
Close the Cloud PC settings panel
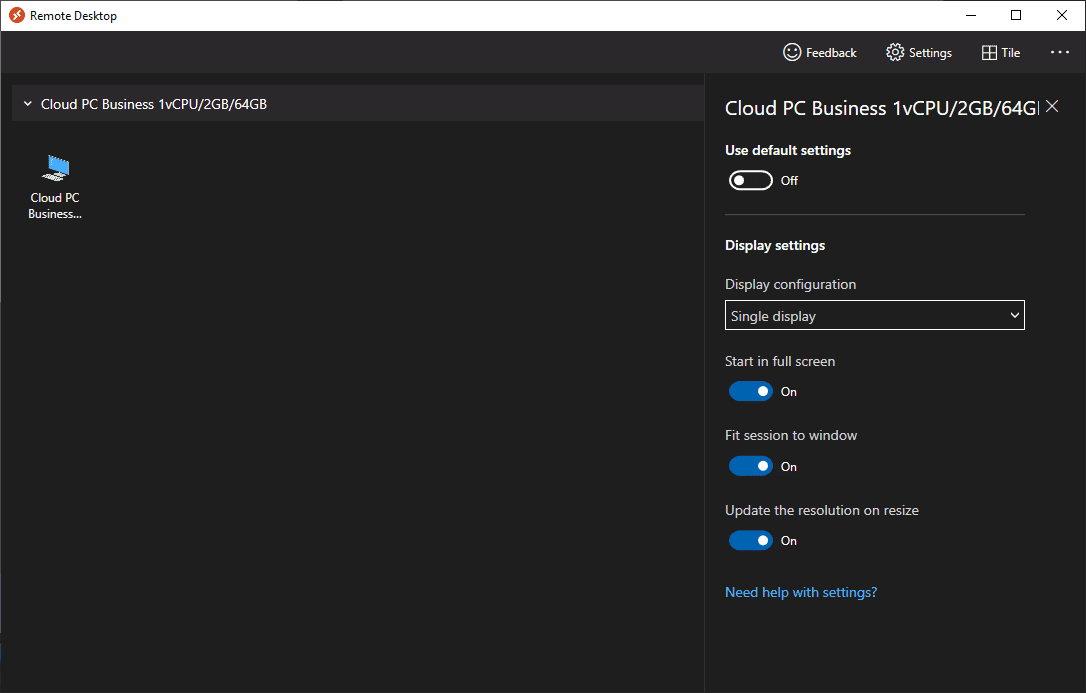coord(1052,107)
